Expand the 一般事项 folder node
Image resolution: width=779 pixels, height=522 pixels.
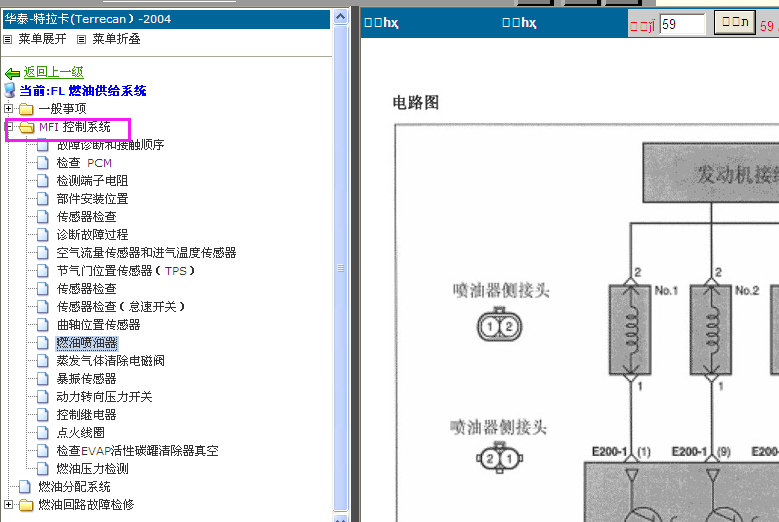pyautogui.click(x=8, y=108)
